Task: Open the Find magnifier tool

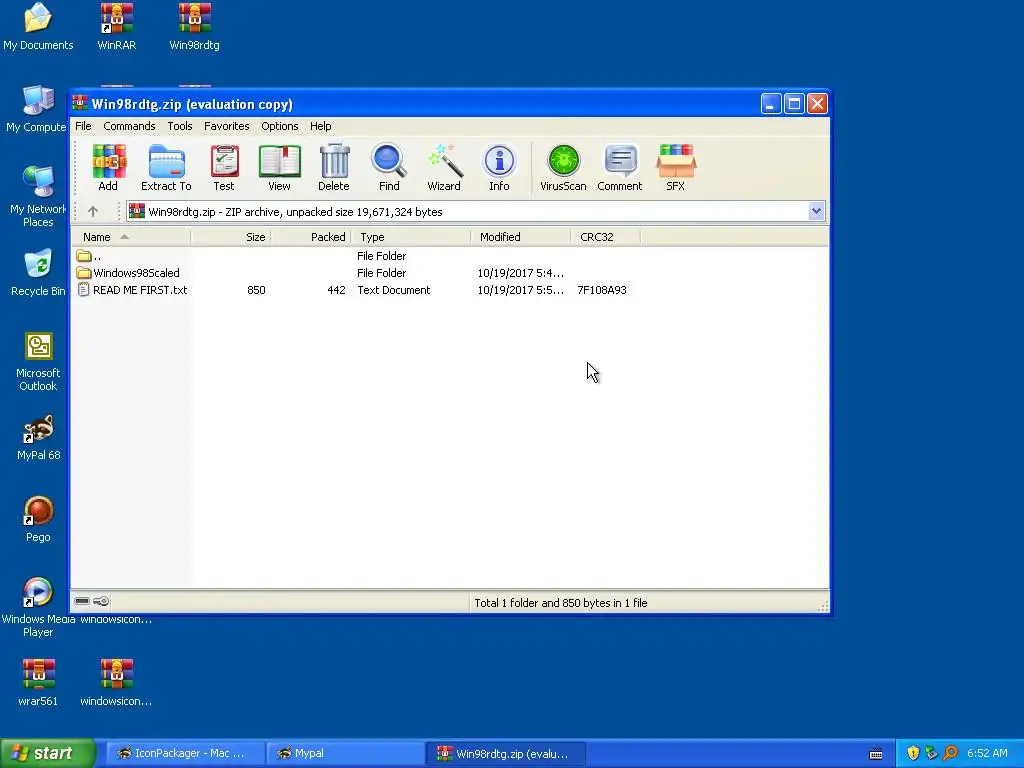Action: pyautogui.click(x=389, y=167)
